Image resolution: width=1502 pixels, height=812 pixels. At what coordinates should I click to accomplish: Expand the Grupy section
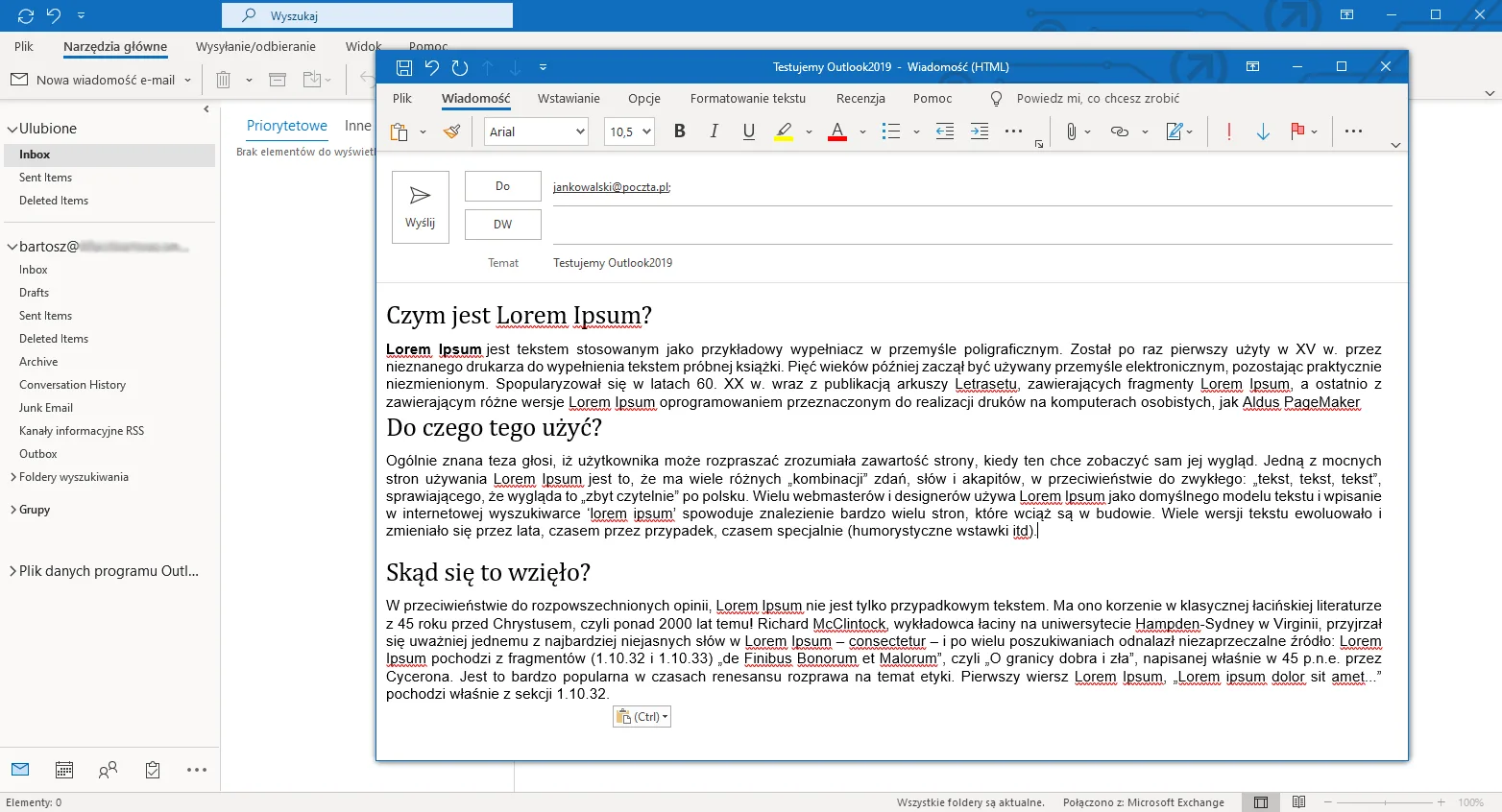coord(12,510)
